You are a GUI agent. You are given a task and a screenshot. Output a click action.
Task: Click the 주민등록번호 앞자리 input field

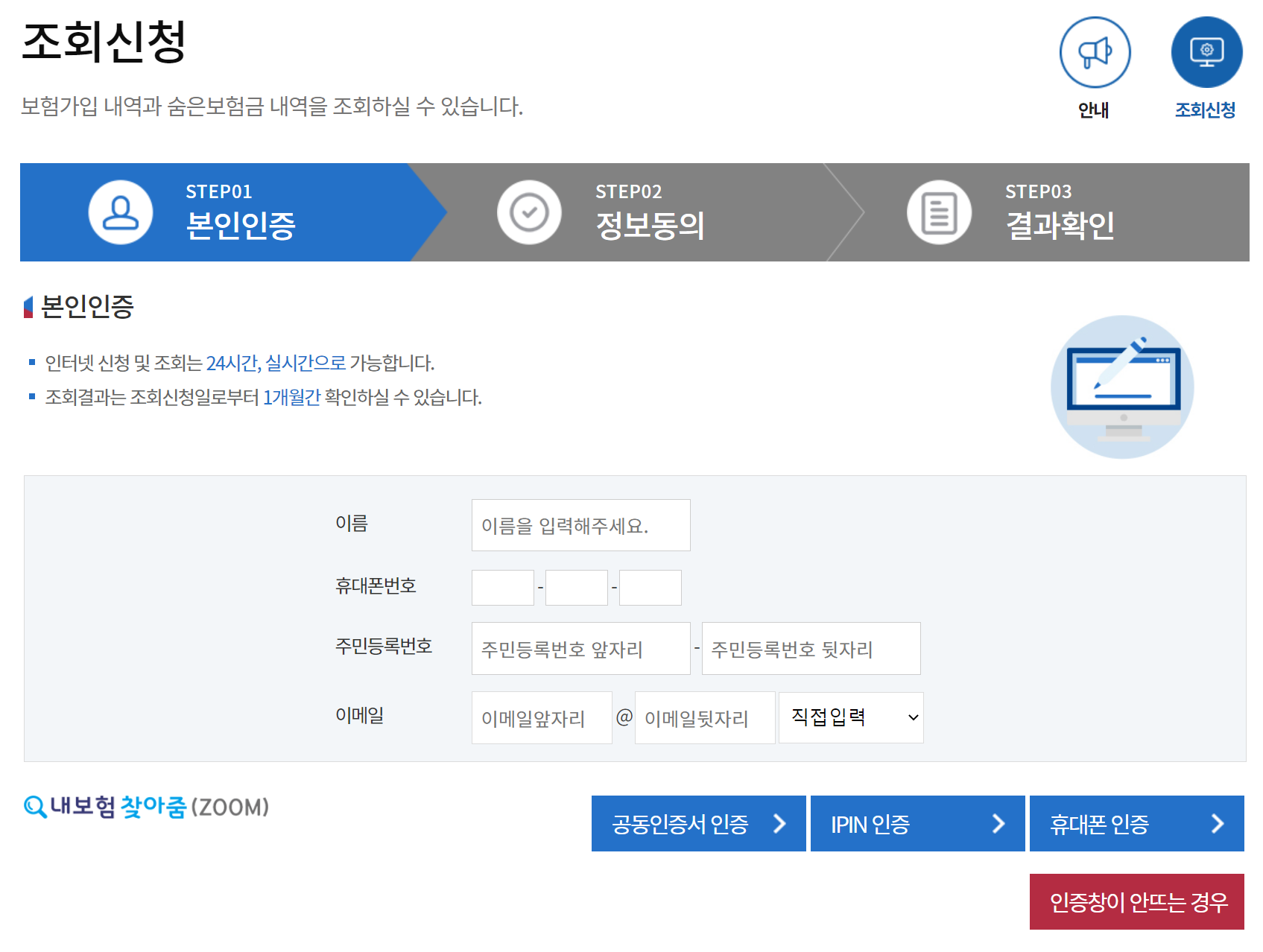click(580, 648)
